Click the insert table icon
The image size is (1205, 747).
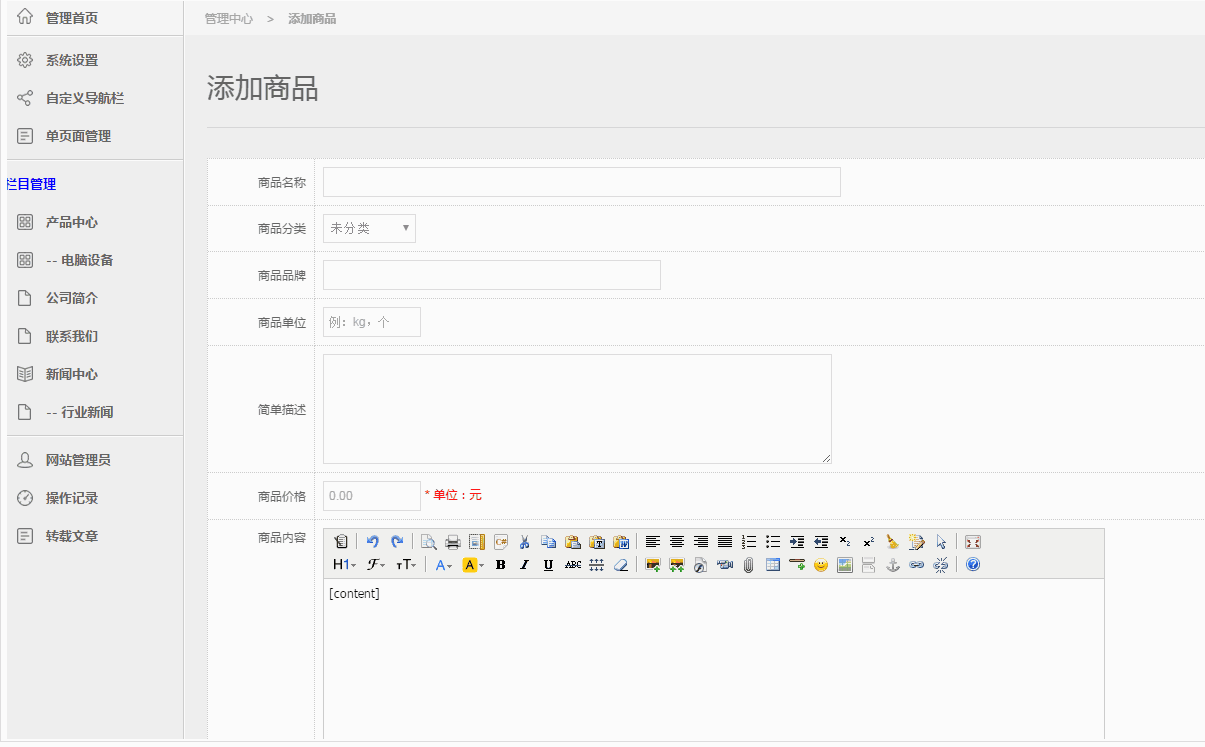coord(773,565)
